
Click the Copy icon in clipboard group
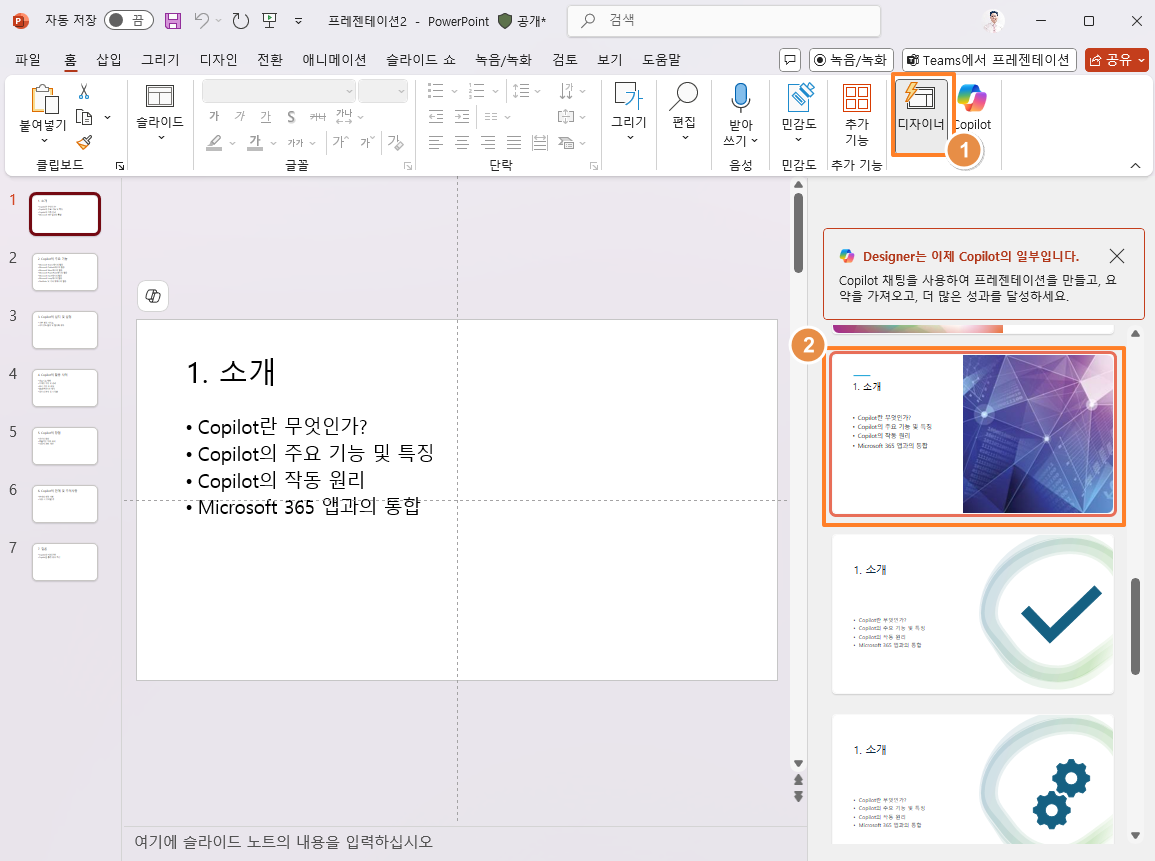coord(85,117)
